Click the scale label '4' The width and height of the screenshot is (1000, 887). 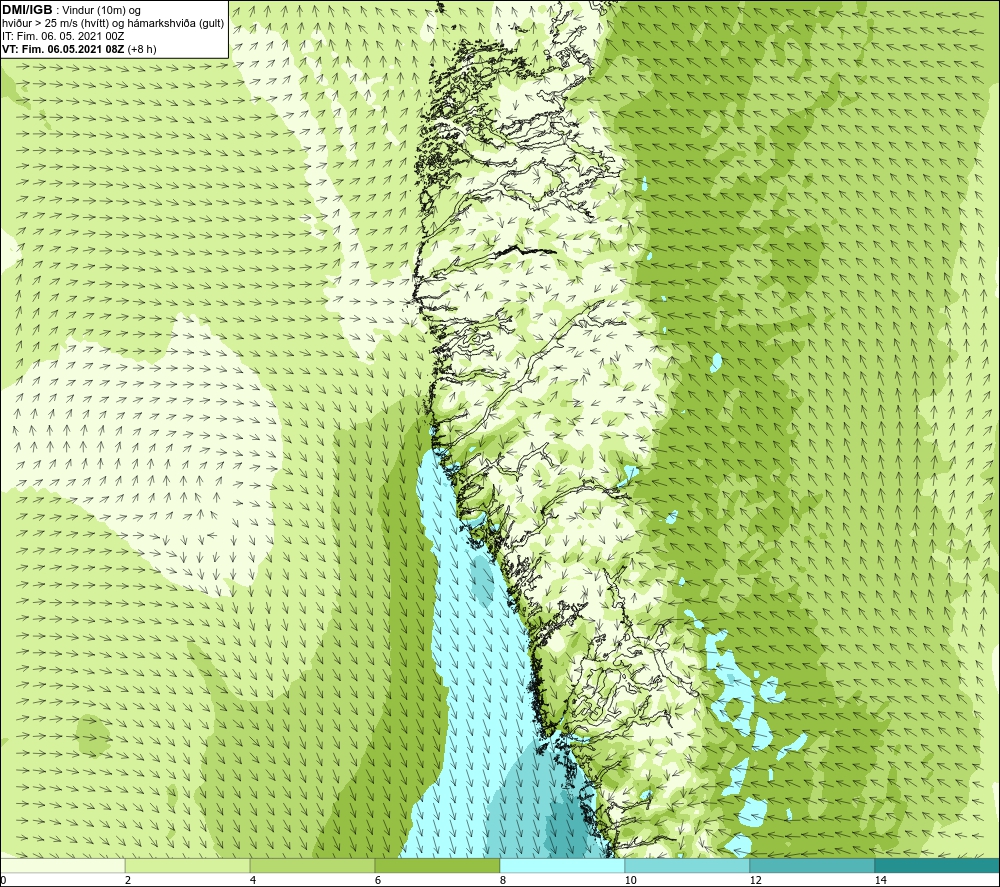[253, 880]
